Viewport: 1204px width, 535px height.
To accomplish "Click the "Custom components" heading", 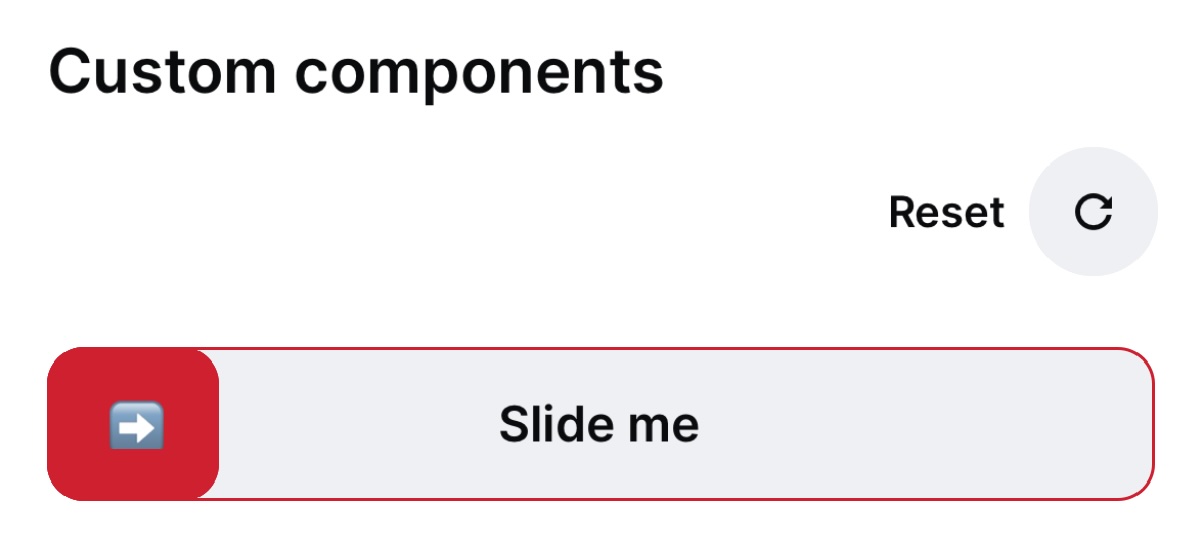I will point(356,72).
